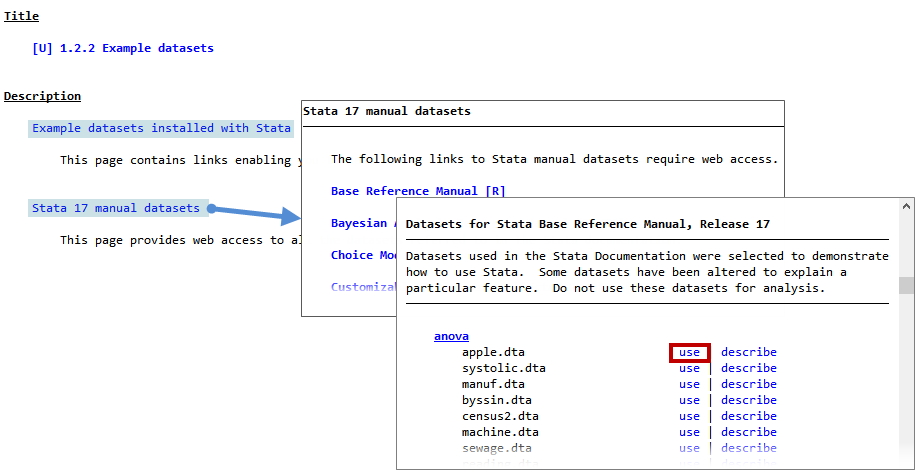Open Example datasets installed with Stata link
The width and height of the screenshot is (915, 470).
(161, 128)
